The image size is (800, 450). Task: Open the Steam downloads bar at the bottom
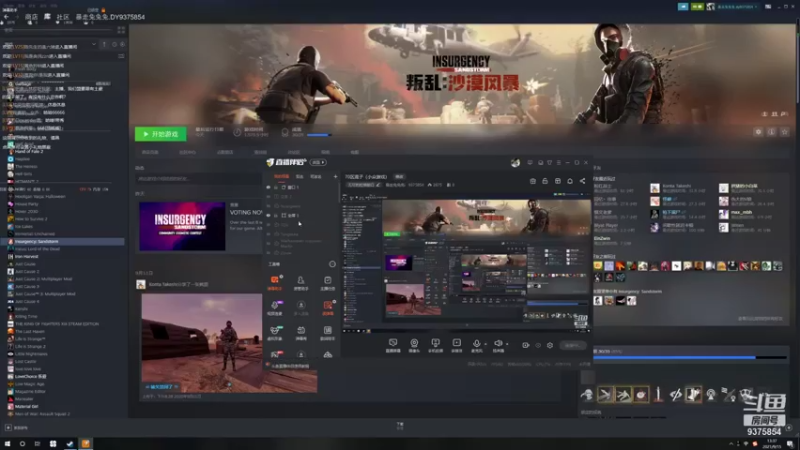tap(400, 426)
